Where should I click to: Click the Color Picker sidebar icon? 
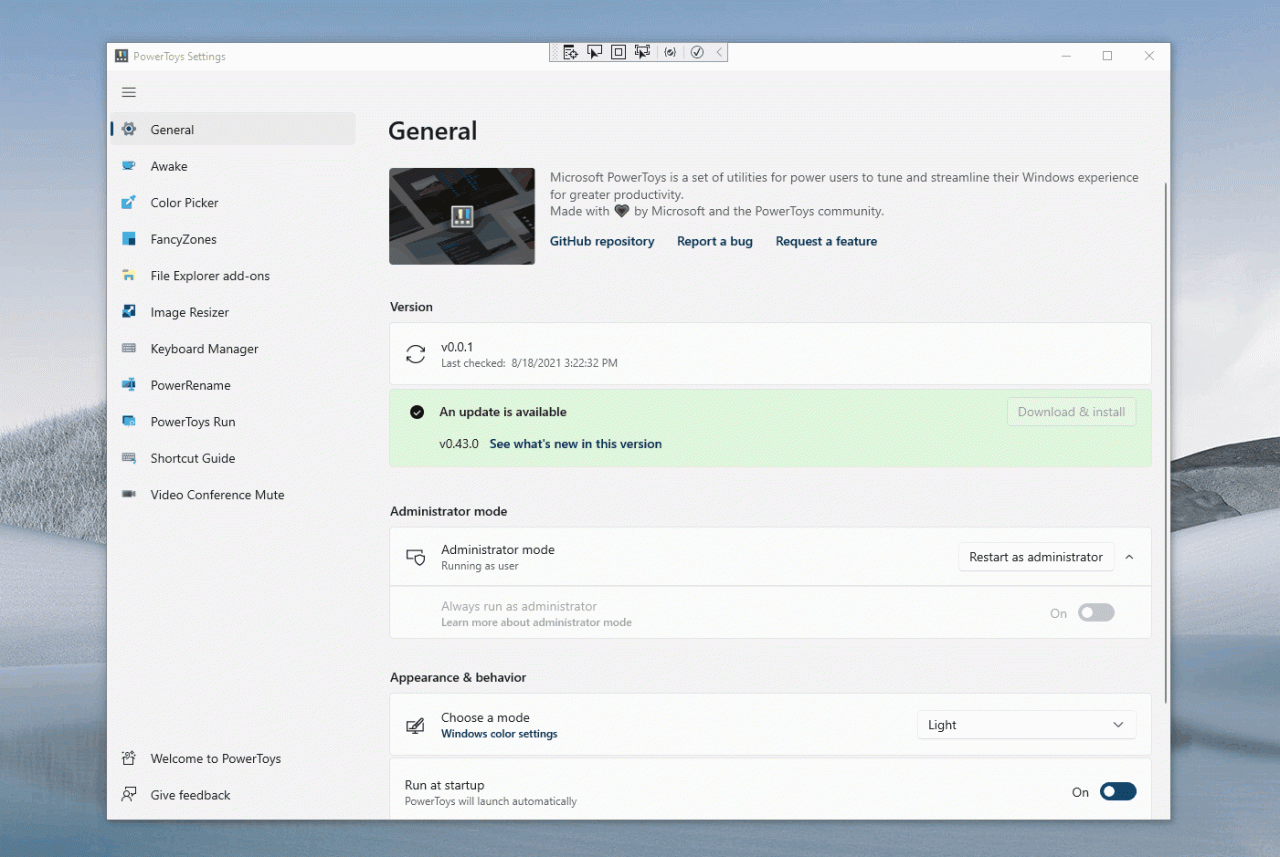click(129, 203)
